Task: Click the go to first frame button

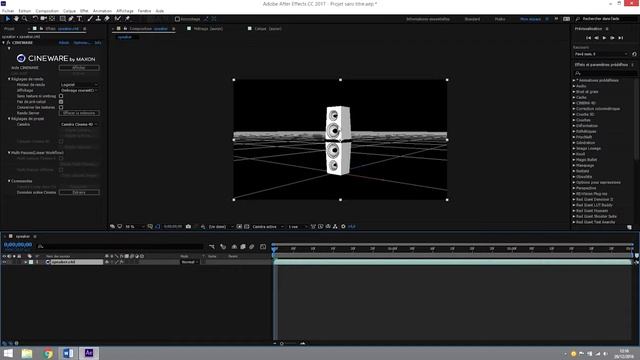Action: pyautogui.click(x=588, y=38)
